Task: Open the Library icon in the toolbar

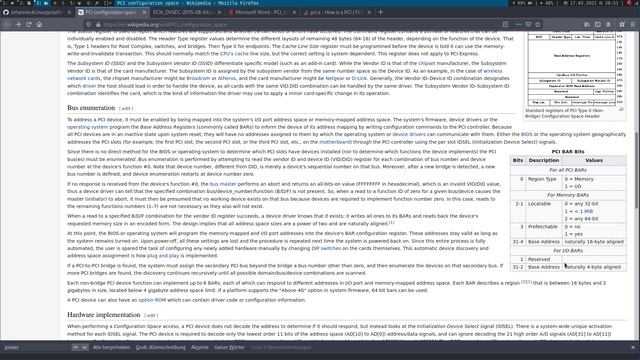Action: pyautogui.click(x=587, y=24)
